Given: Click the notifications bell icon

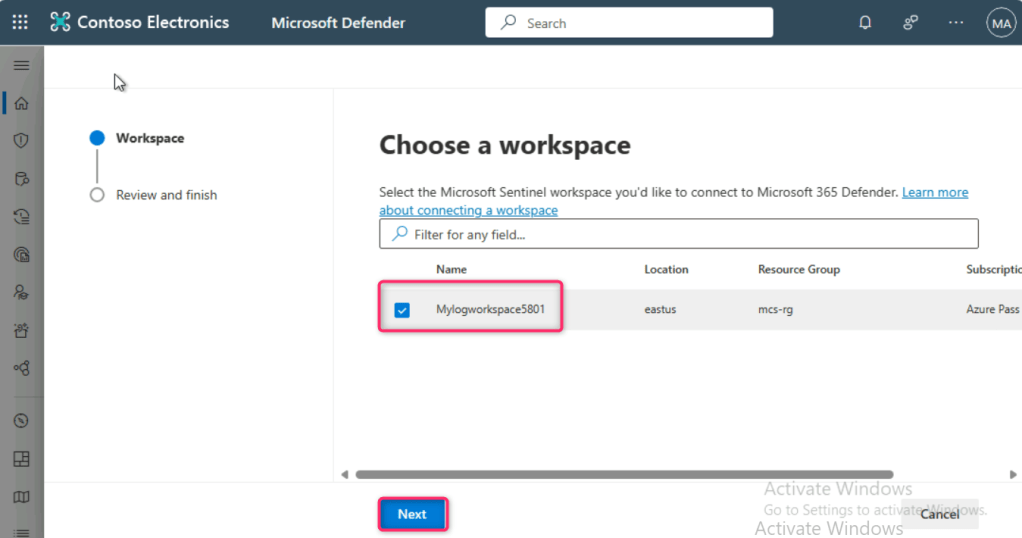Looking at the screenshot, I should click(865, 22).
